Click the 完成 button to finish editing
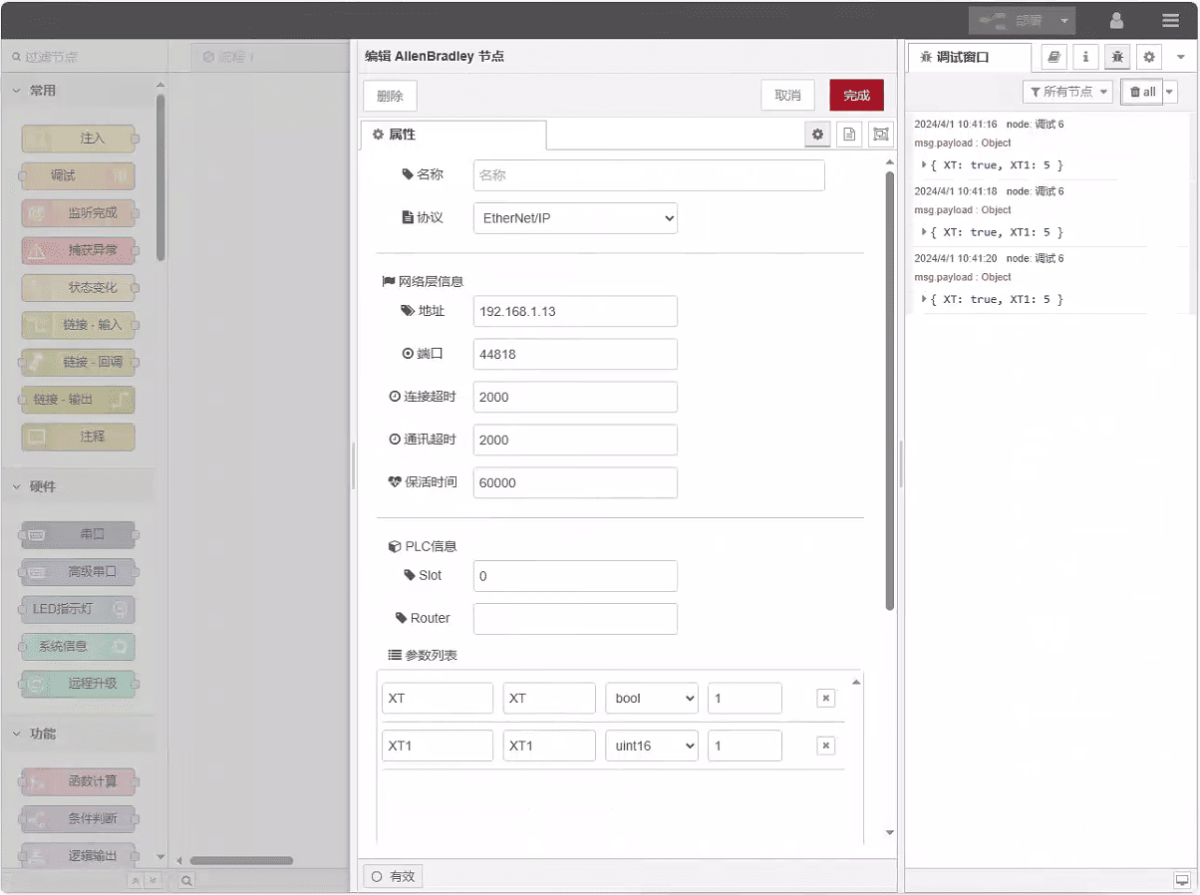The image size is (1200, 895). click(856, 95)
